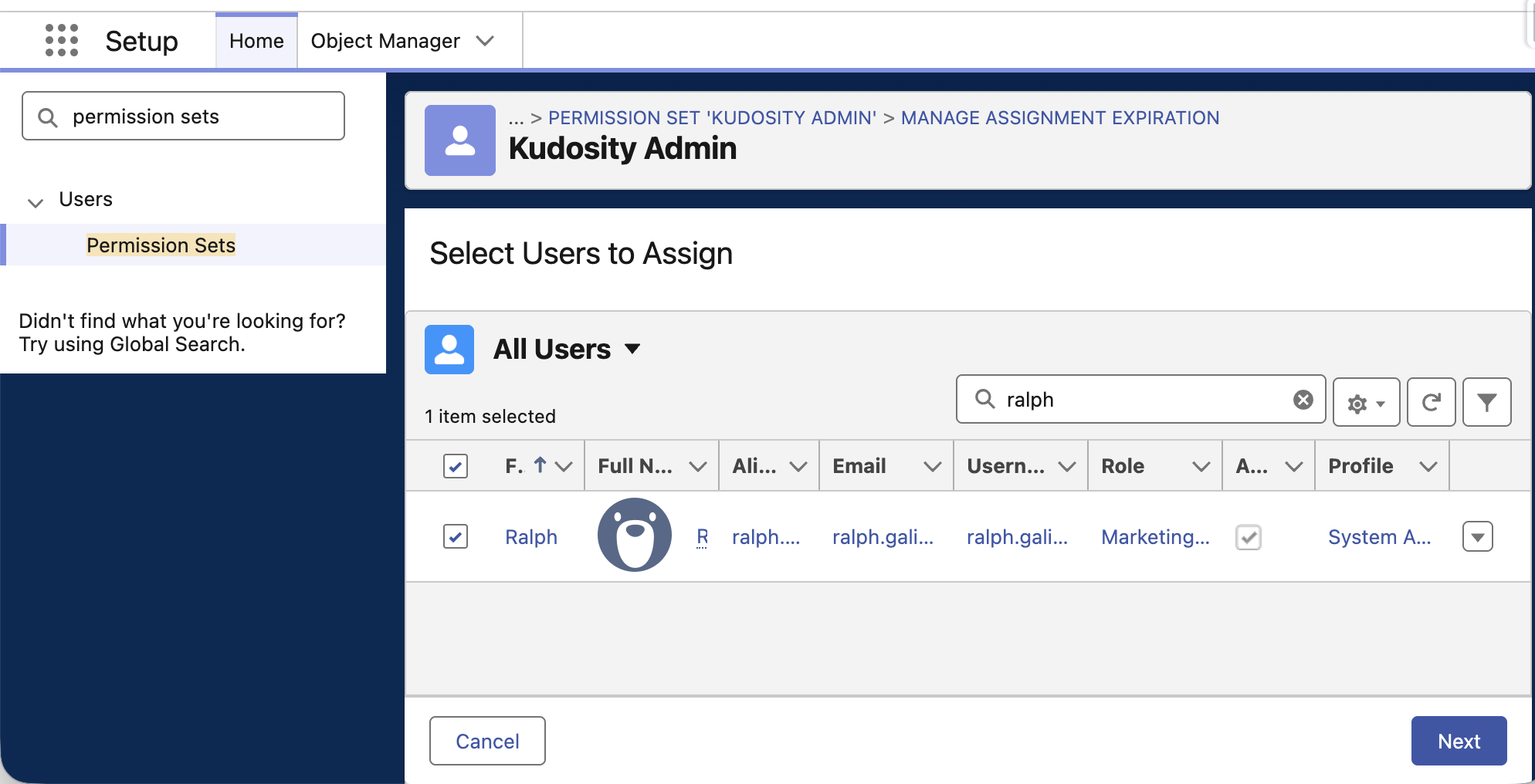Collapse the Users section in sidebar
The width and height of the screenshot is (1535, 784).
coord(36,202)
